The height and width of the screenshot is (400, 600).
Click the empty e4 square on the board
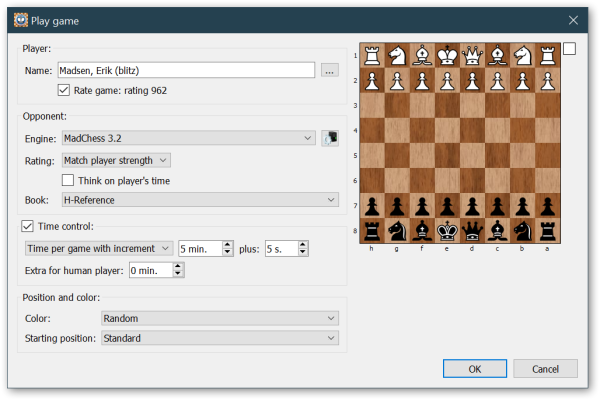(x=447, y=131)
